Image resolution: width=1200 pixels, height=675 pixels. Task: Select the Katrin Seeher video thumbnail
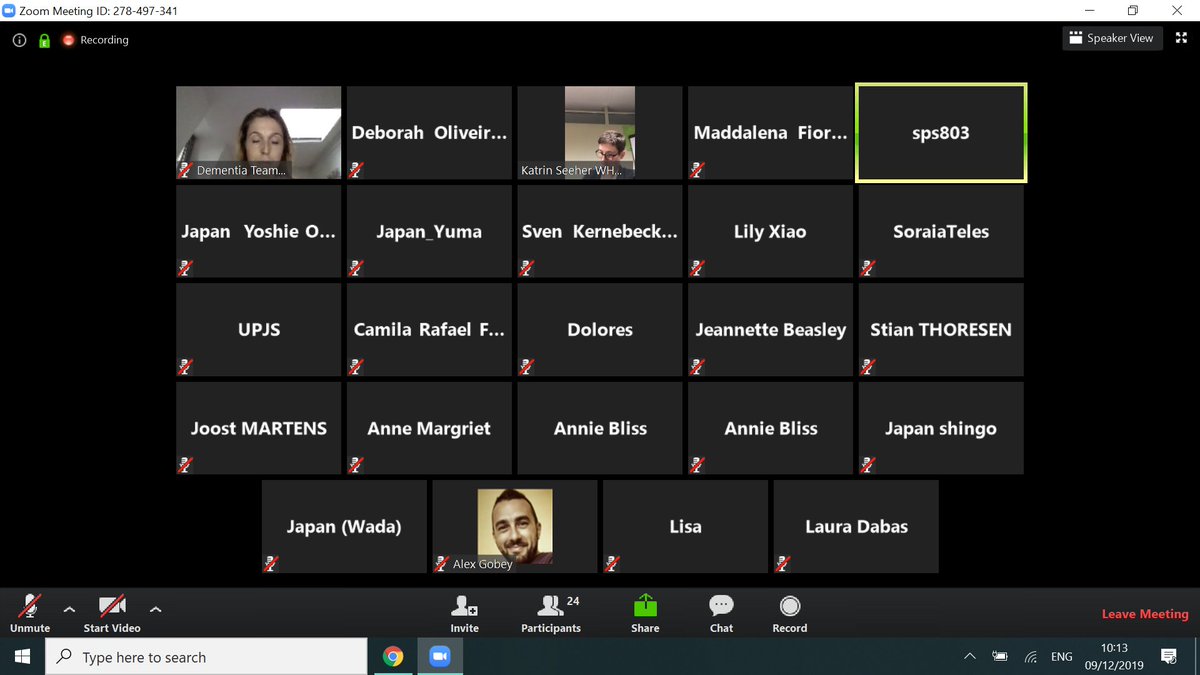pos(600,132)
